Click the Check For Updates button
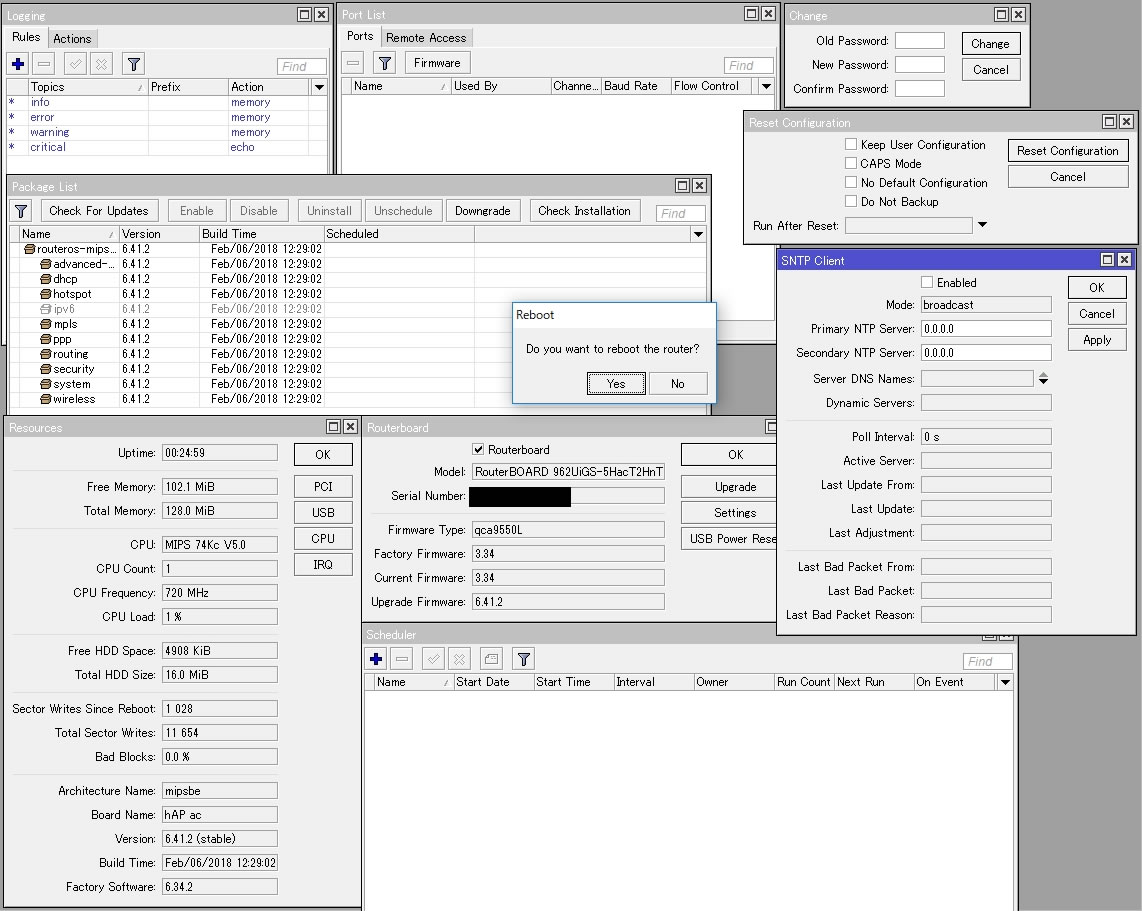 pyautogui.click(x=98, y=211)
